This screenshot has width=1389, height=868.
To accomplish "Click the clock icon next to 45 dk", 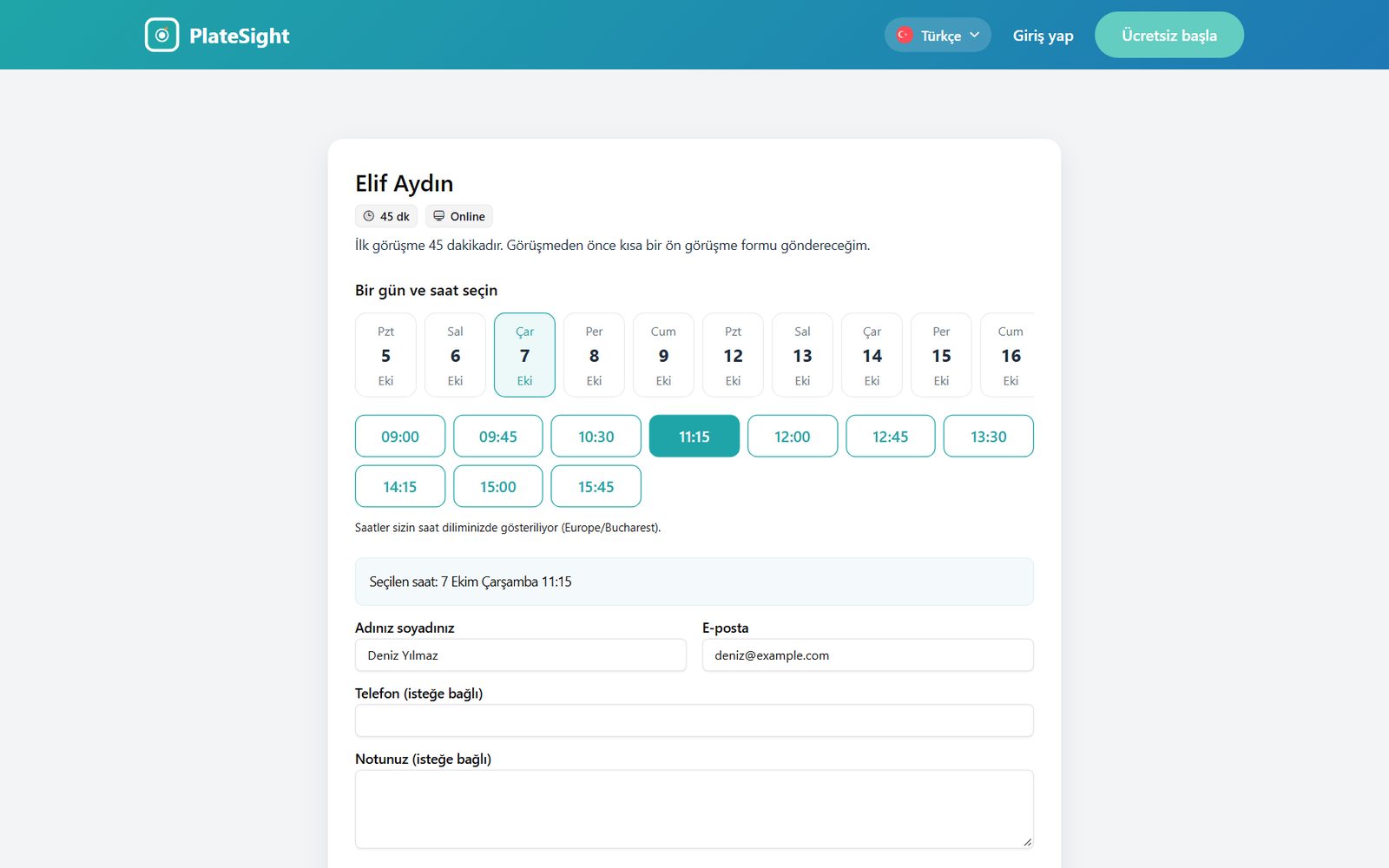I will (369, 216).
